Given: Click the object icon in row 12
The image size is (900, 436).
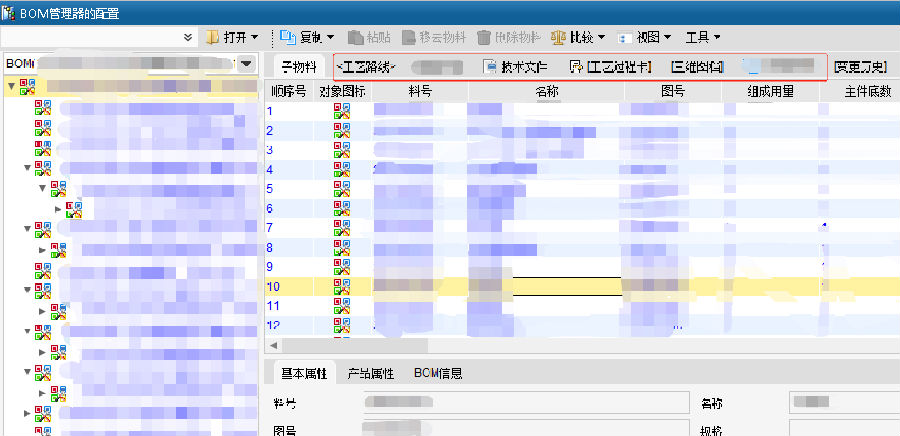Looking at the screenshot, I should click(342, 326).
